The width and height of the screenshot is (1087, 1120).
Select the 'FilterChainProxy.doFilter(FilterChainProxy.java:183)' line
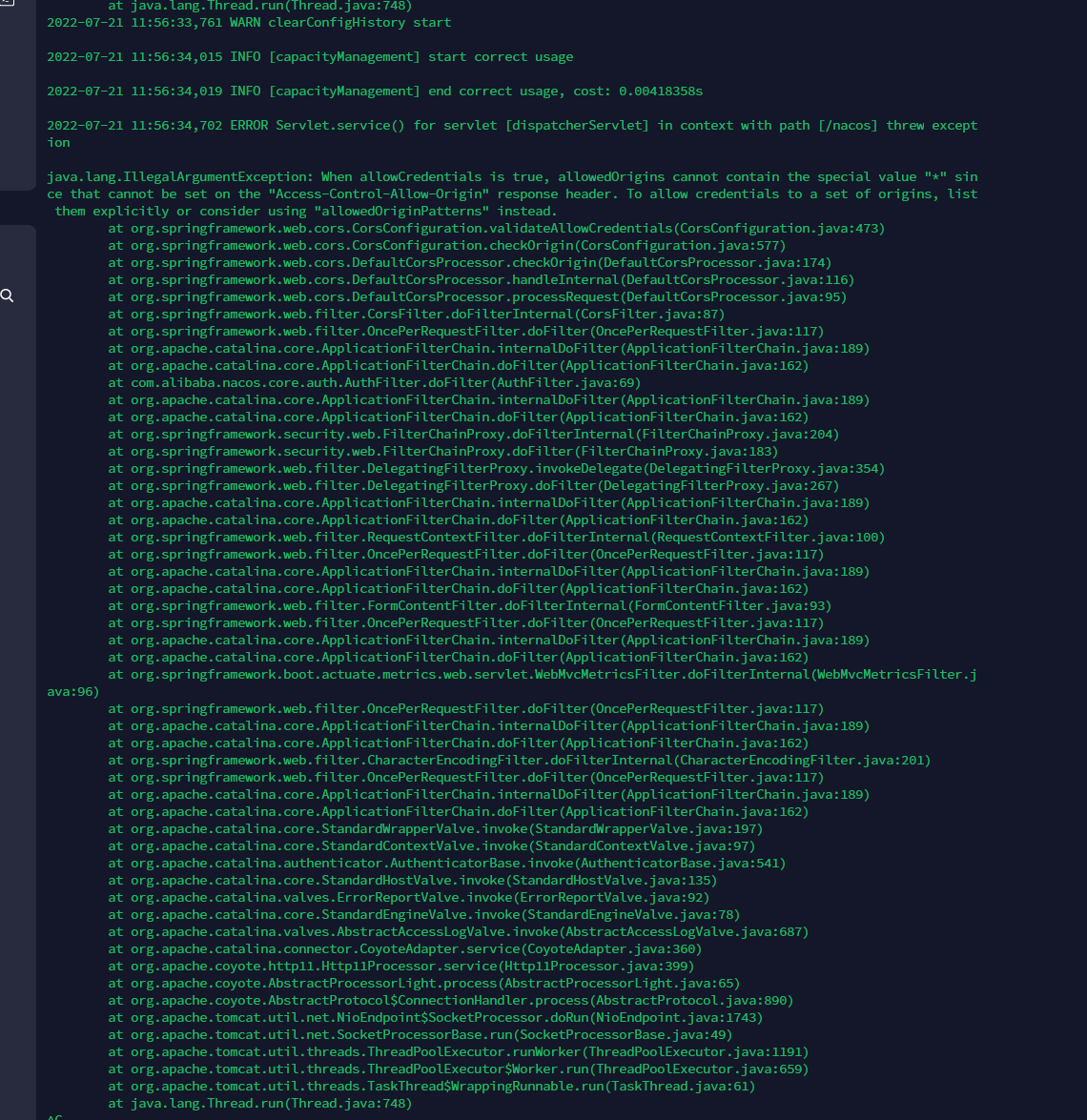[443, 451]
